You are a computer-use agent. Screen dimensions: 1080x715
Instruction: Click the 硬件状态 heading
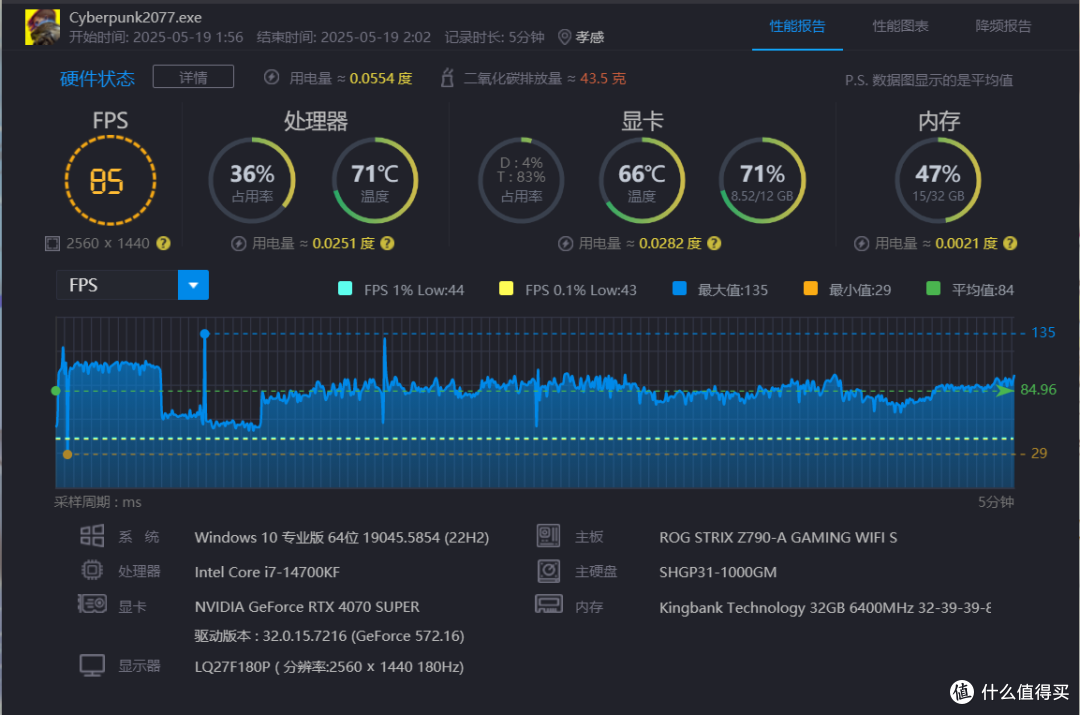tap(97, 79)
